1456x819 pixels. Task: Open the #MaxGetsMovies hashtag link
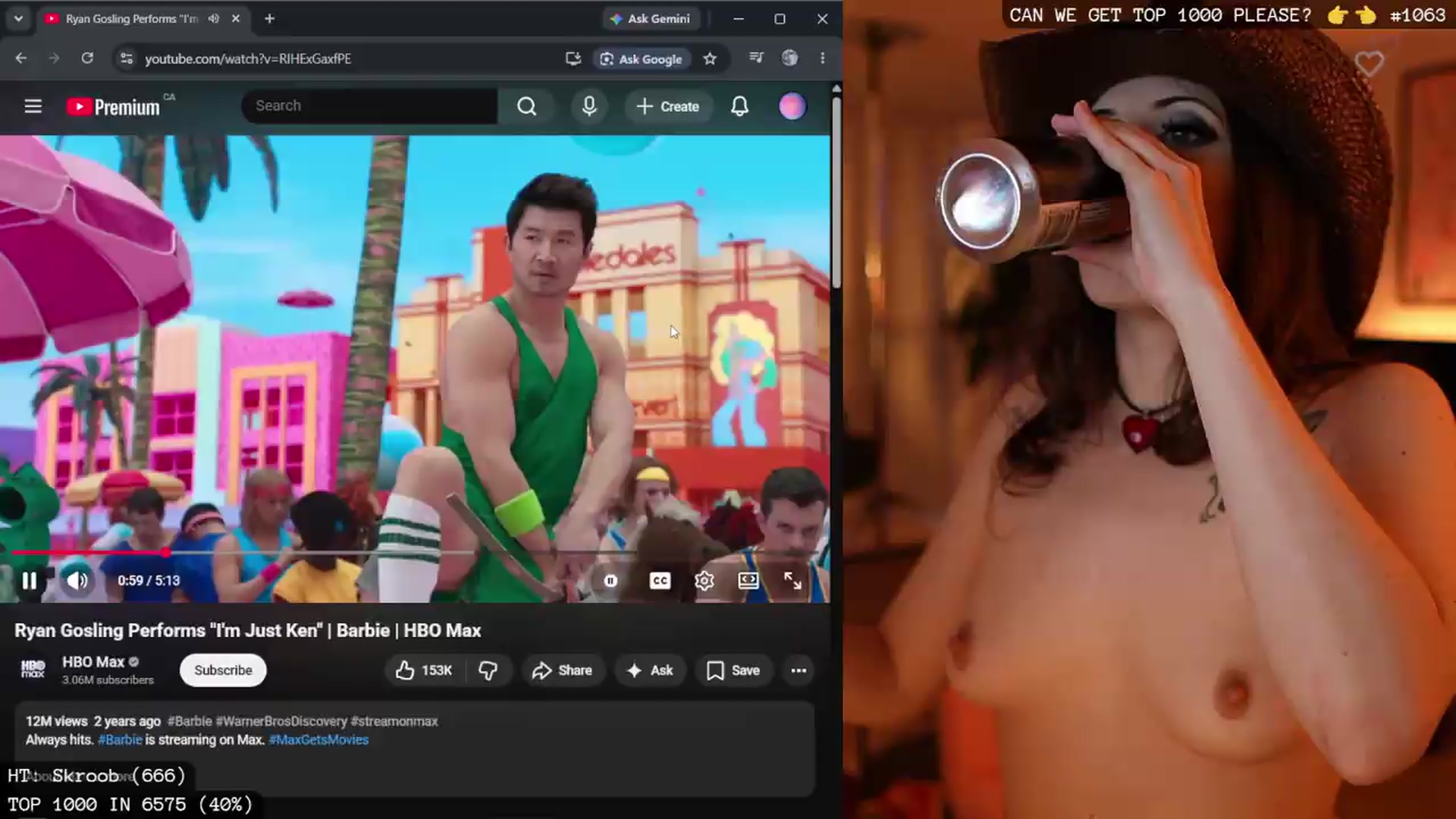tap(318, 740)
